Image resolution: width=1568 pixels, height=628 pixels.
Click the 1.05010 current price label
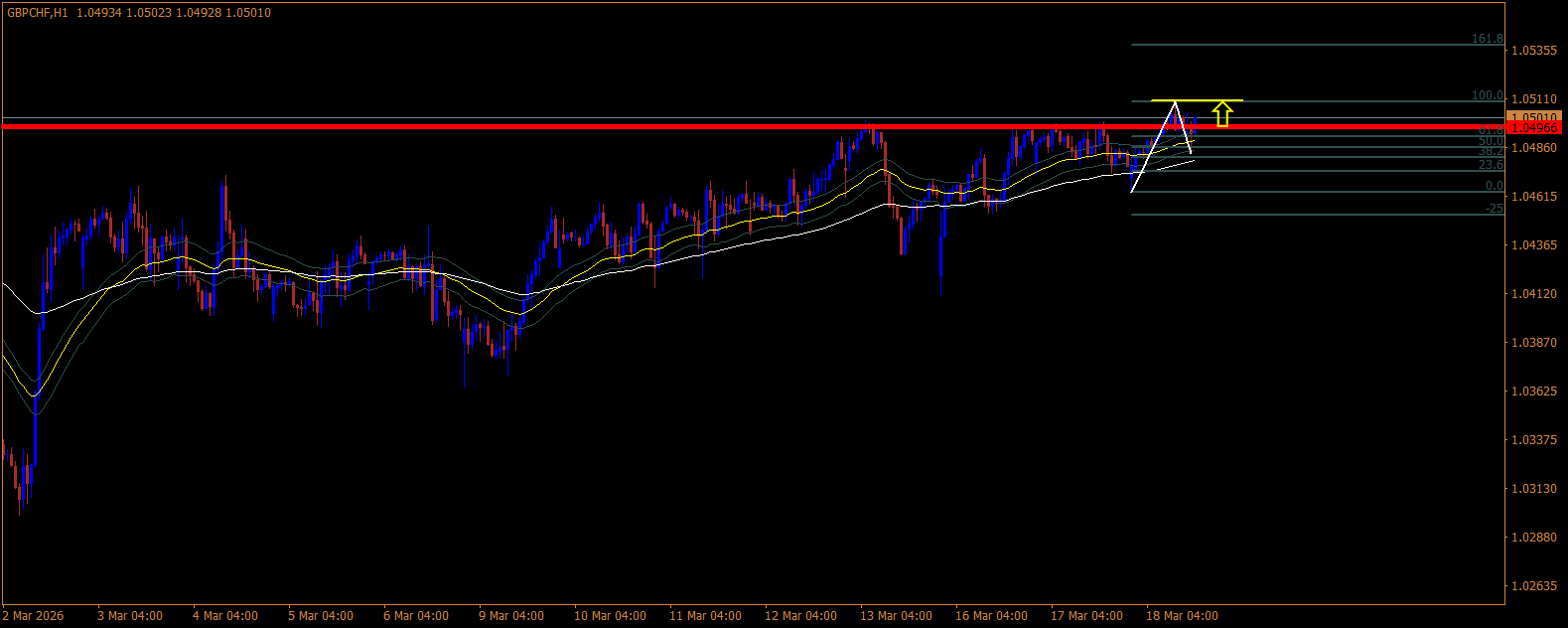tap(1534, 117)
